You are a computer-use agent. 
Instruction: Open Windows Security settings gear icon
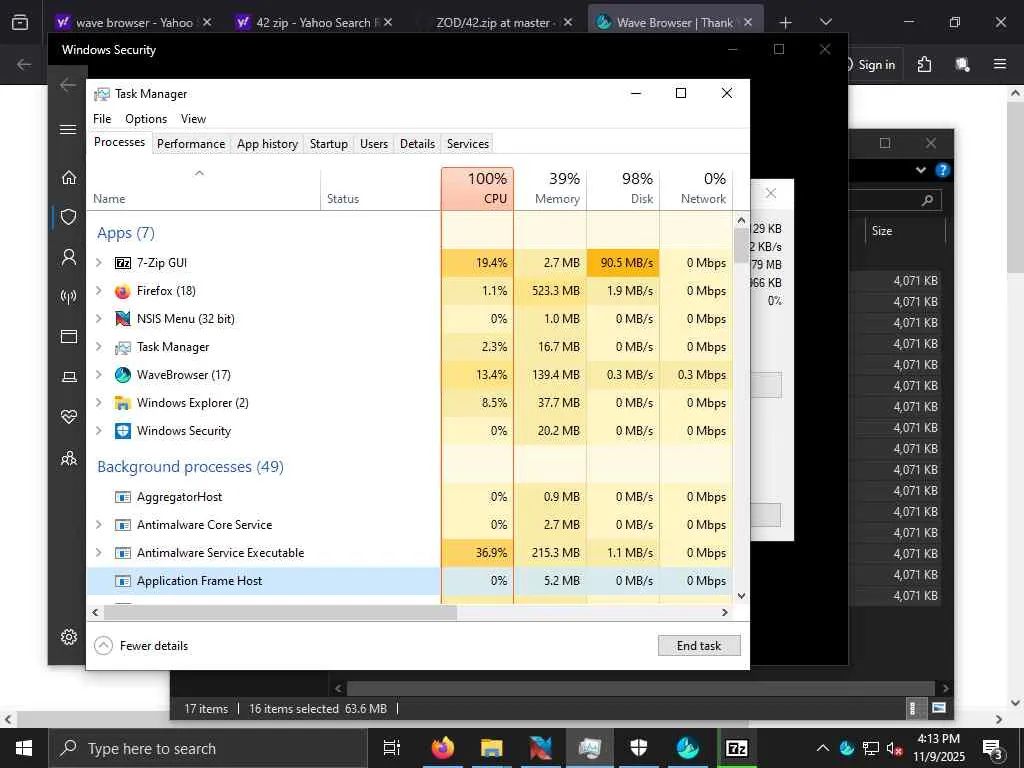[69, 637]
